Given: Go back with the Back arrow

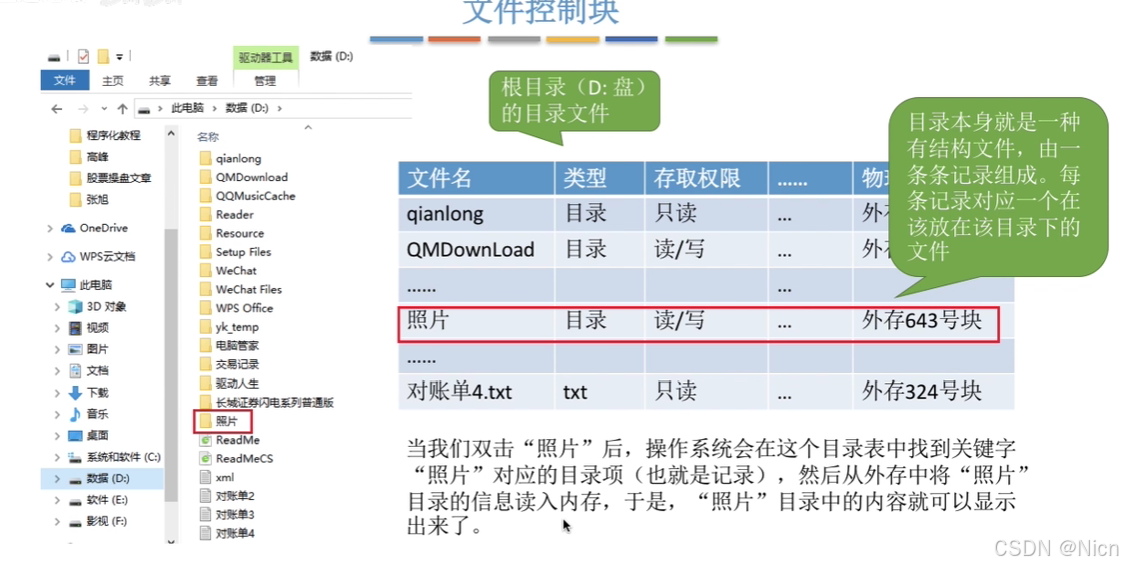Looking at the screenshot, I should tap(57, 109).
